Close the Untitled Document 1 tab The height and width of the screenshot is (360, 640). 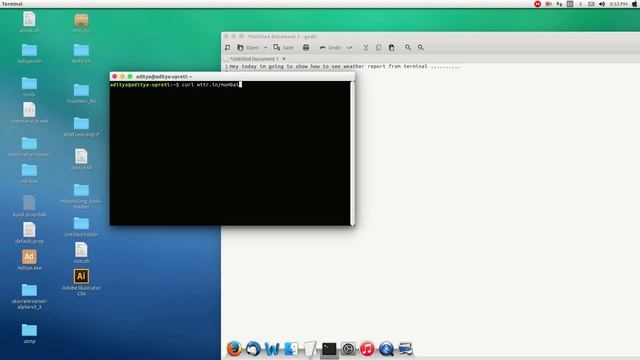pos(284,59)
